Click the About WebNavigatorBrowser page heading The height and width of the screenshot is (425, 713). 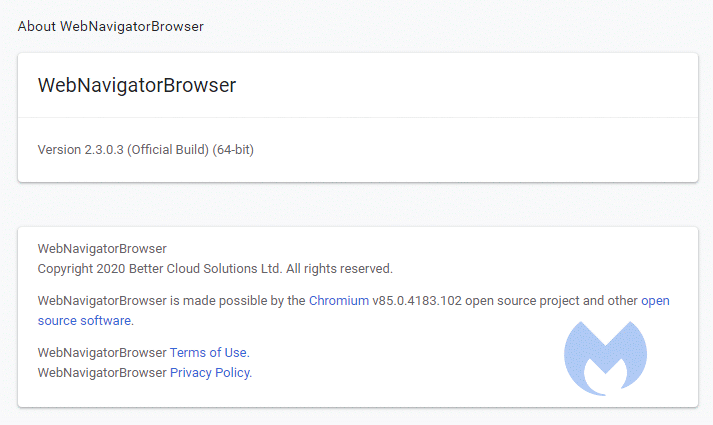[110, 27]
